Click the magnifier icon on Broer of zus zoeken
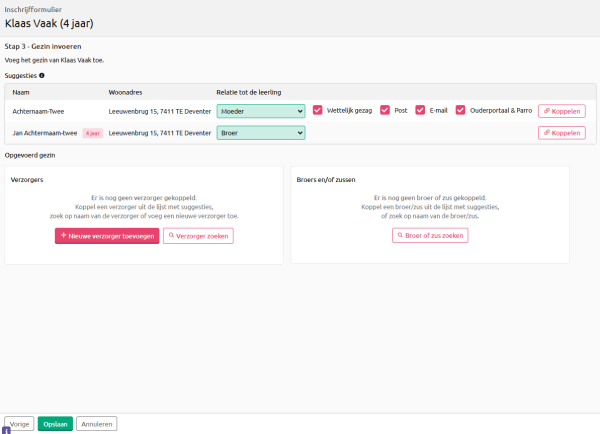This screenshot has width=600, height=434. (400, 236)
